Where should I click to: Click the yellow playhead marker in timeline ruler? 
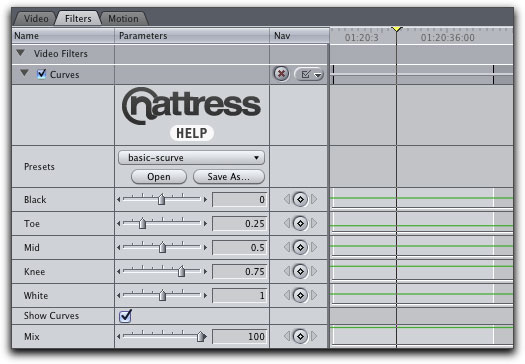coord(397,29)
